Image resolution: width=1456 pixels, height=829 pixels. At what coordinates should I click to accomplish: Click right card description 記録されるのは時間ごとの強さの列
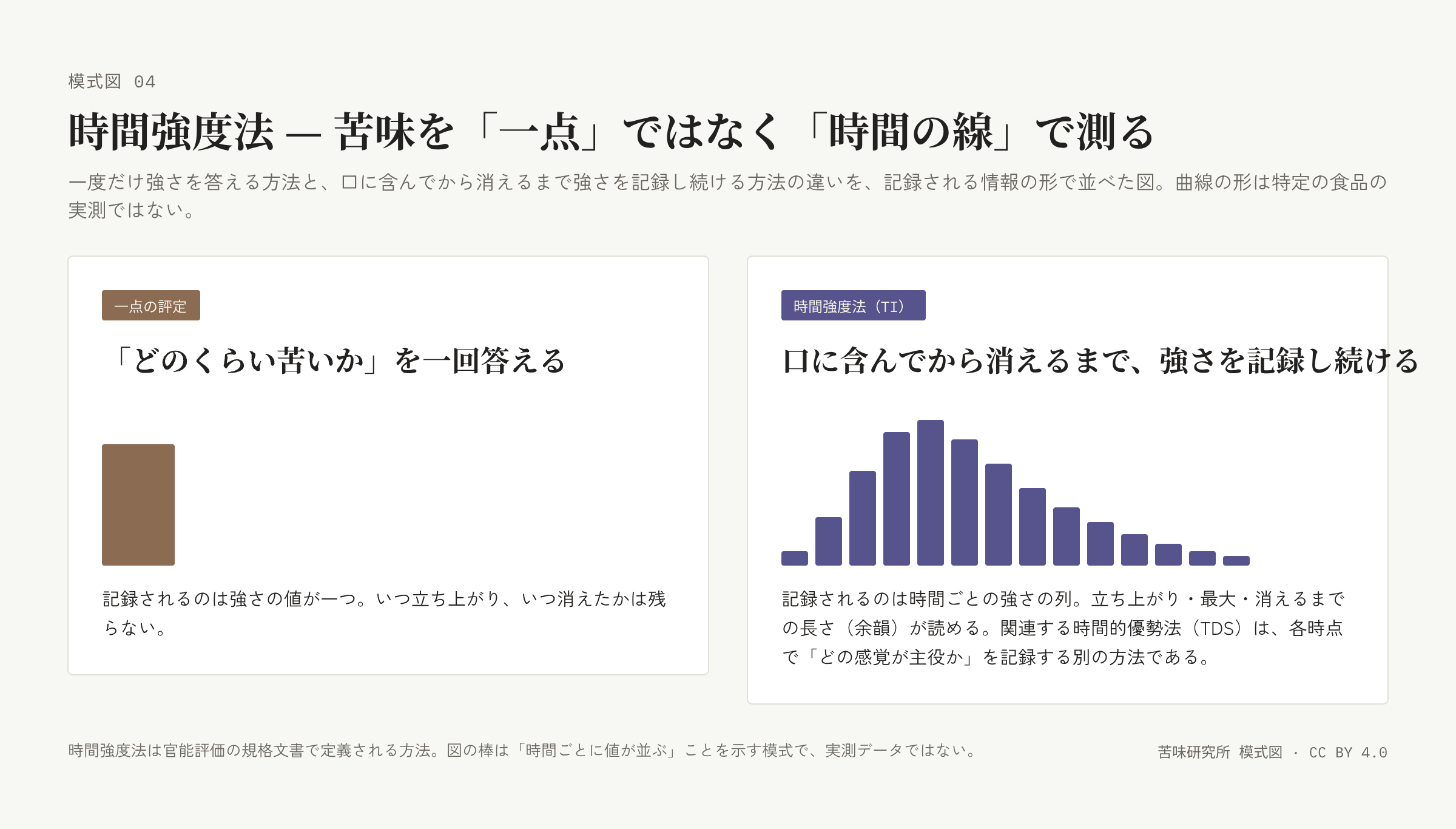coord(1063,628)
